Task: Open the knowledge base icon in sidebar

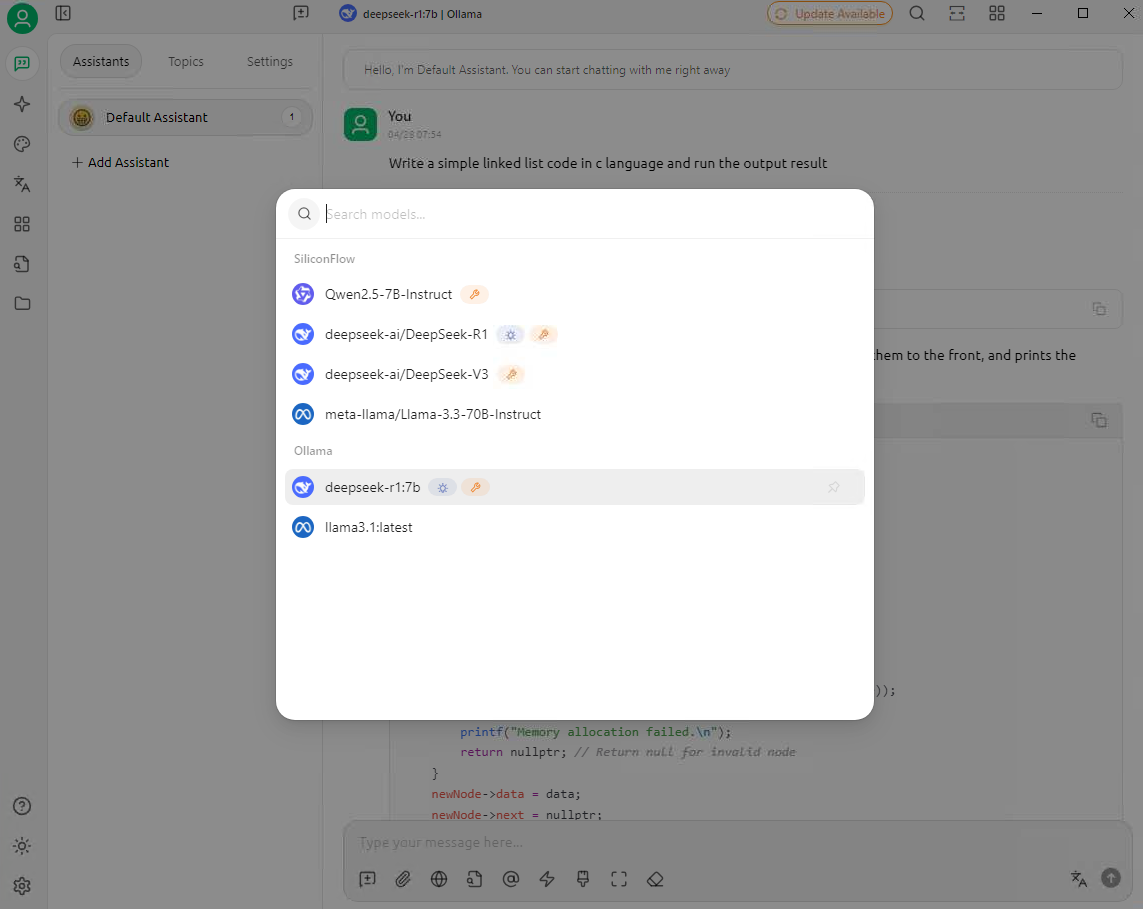Action: tap(22, 264)
